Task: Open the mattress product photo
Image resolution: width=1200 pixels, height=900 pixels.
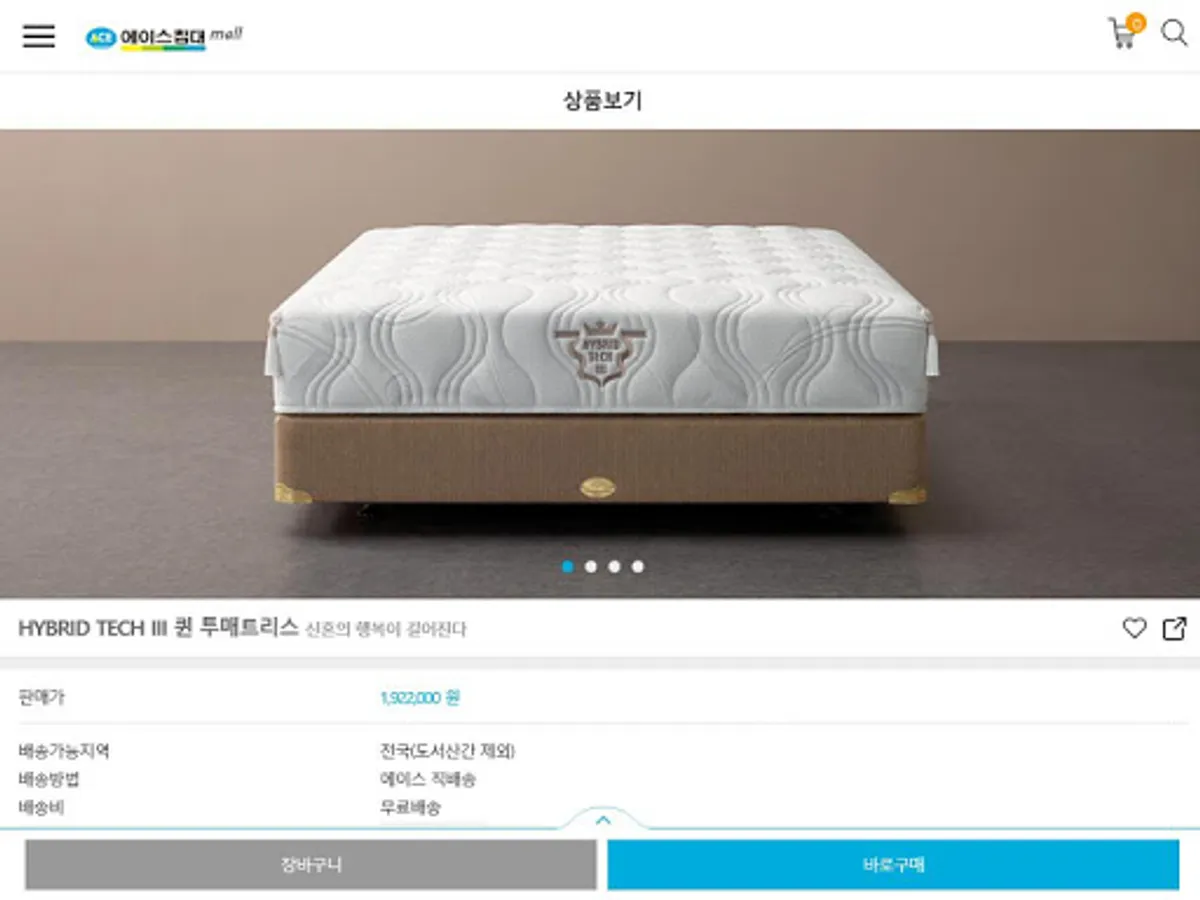Action: pos(600,363)
